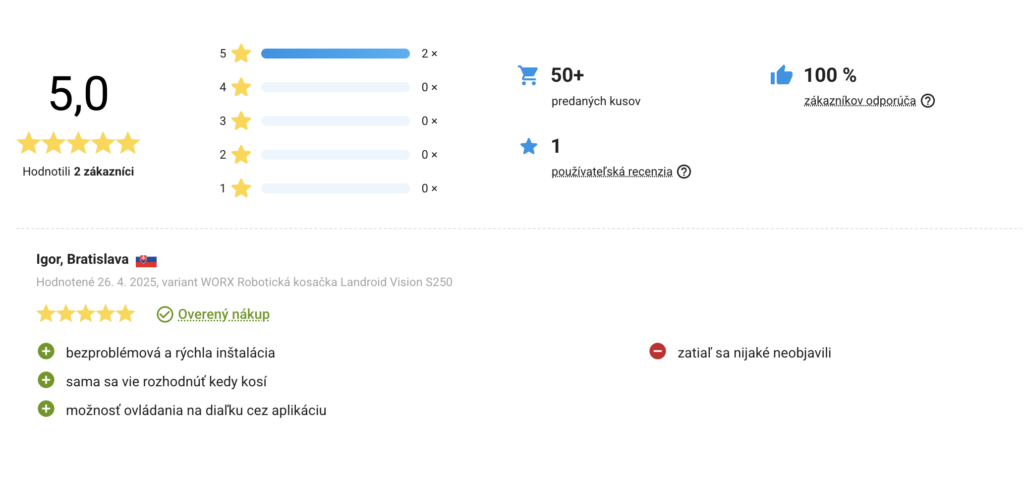The image size is (1024, 479).
Task: Open the používateľská recenzia link
Action: (x=612, y=172)
